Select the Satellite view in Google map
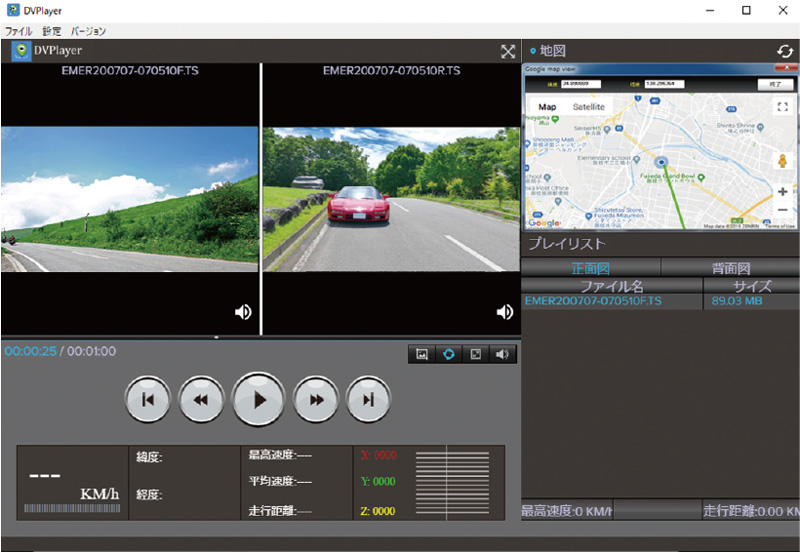 click(588, 107)
